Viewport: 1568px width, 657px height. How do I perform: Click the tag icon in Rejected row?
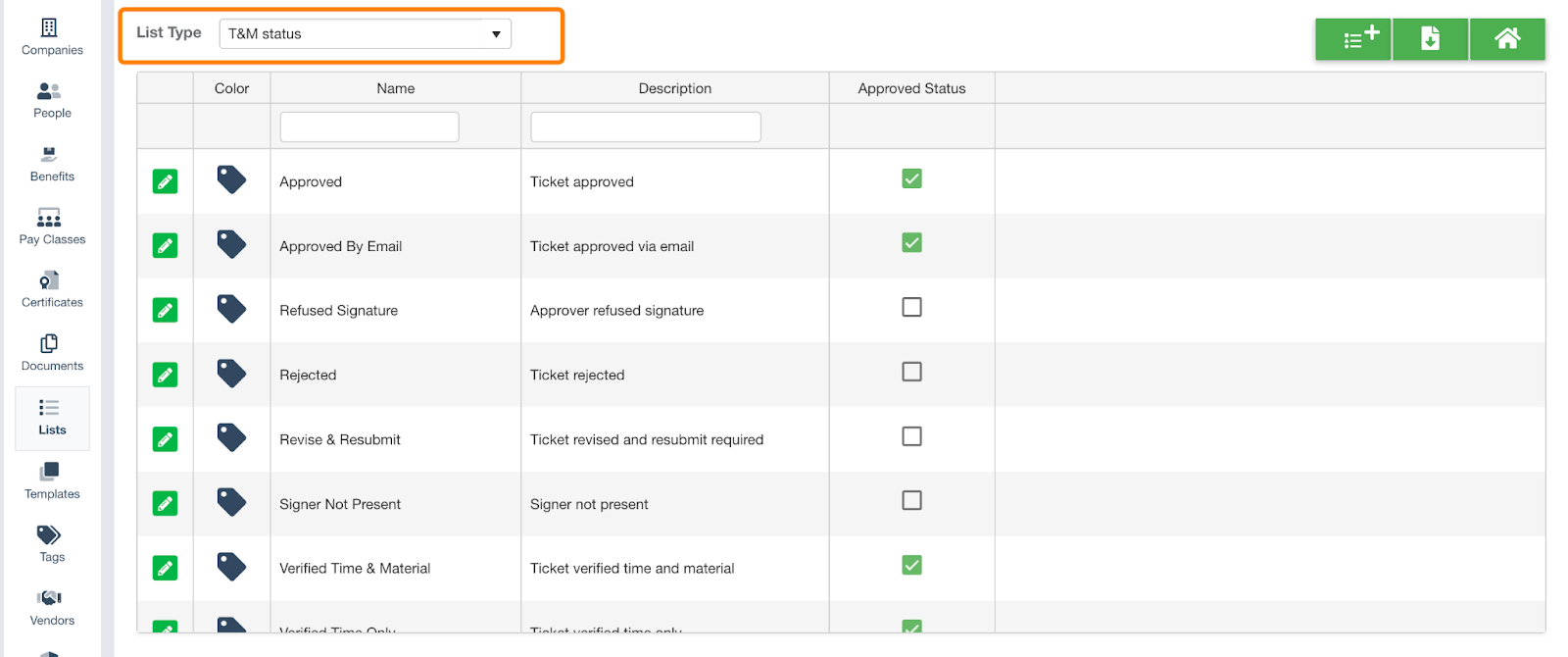[x=231, y=374]
